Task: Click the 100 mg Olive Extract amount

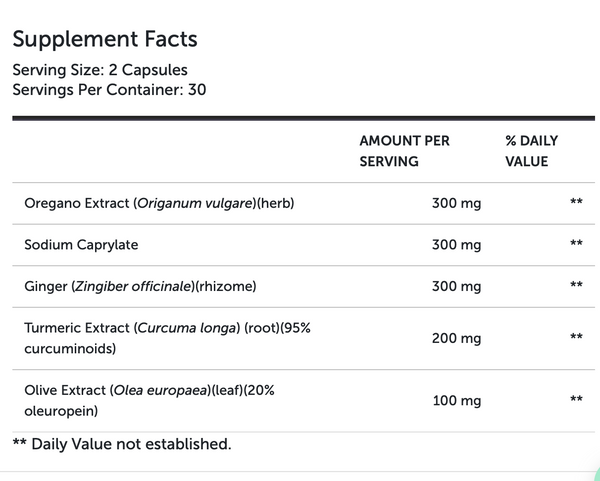Action: pos(457,401)
